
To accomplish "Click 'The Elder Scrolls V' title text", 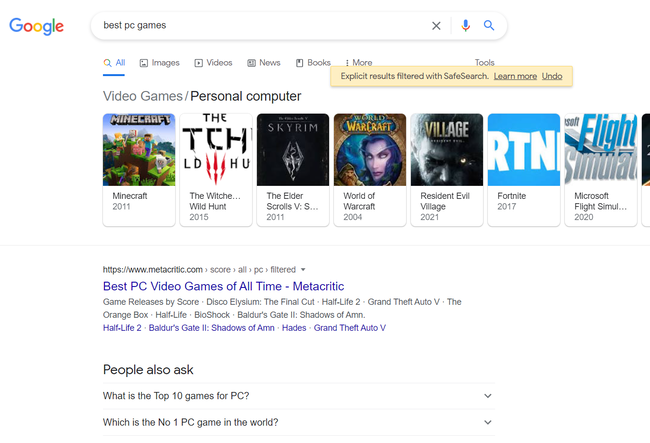I will click(x=292, y=201).
